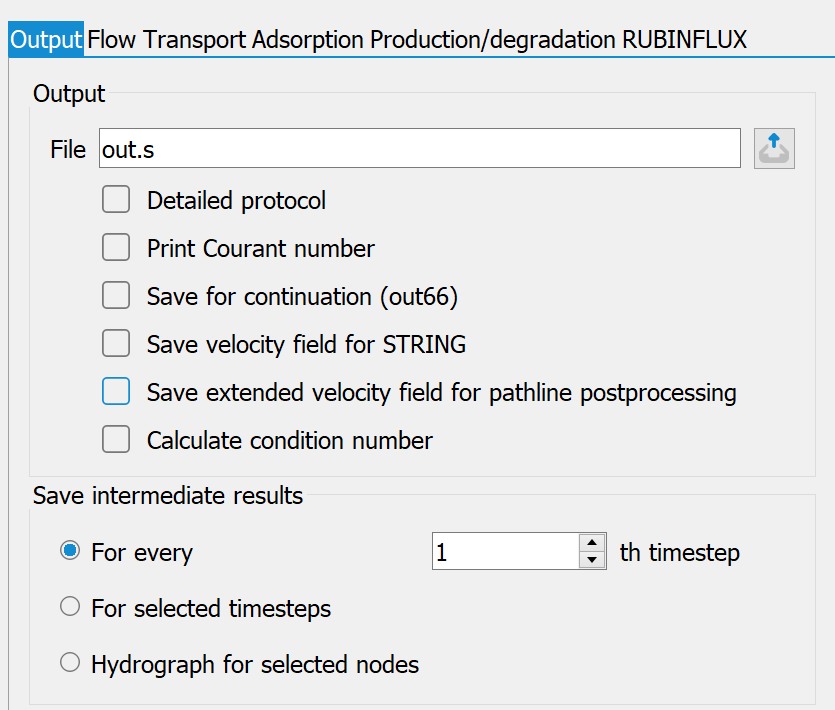Check Calculate condition number
The image size is (835, 710).
point(116,439)
